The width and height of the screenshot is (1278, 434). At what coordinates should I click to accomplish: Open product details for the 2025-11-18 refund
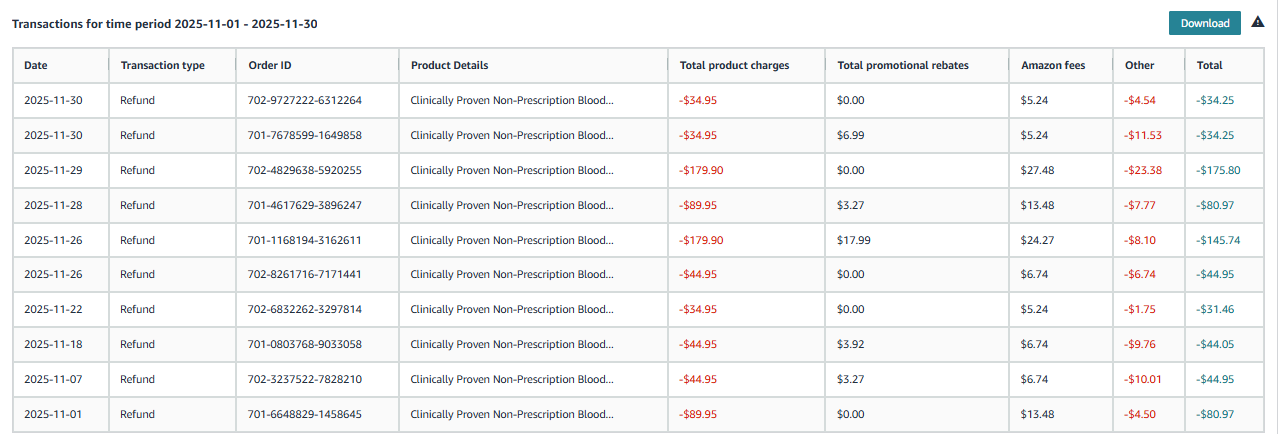(x=511, y=345)
